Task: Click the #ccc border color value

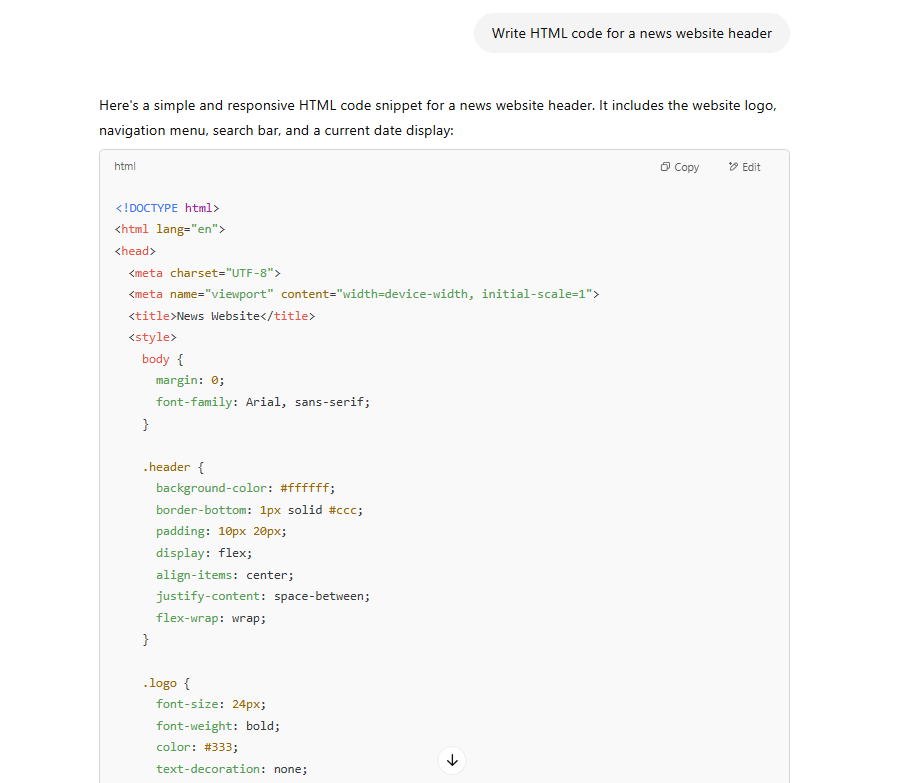Action: coord(345,510)
